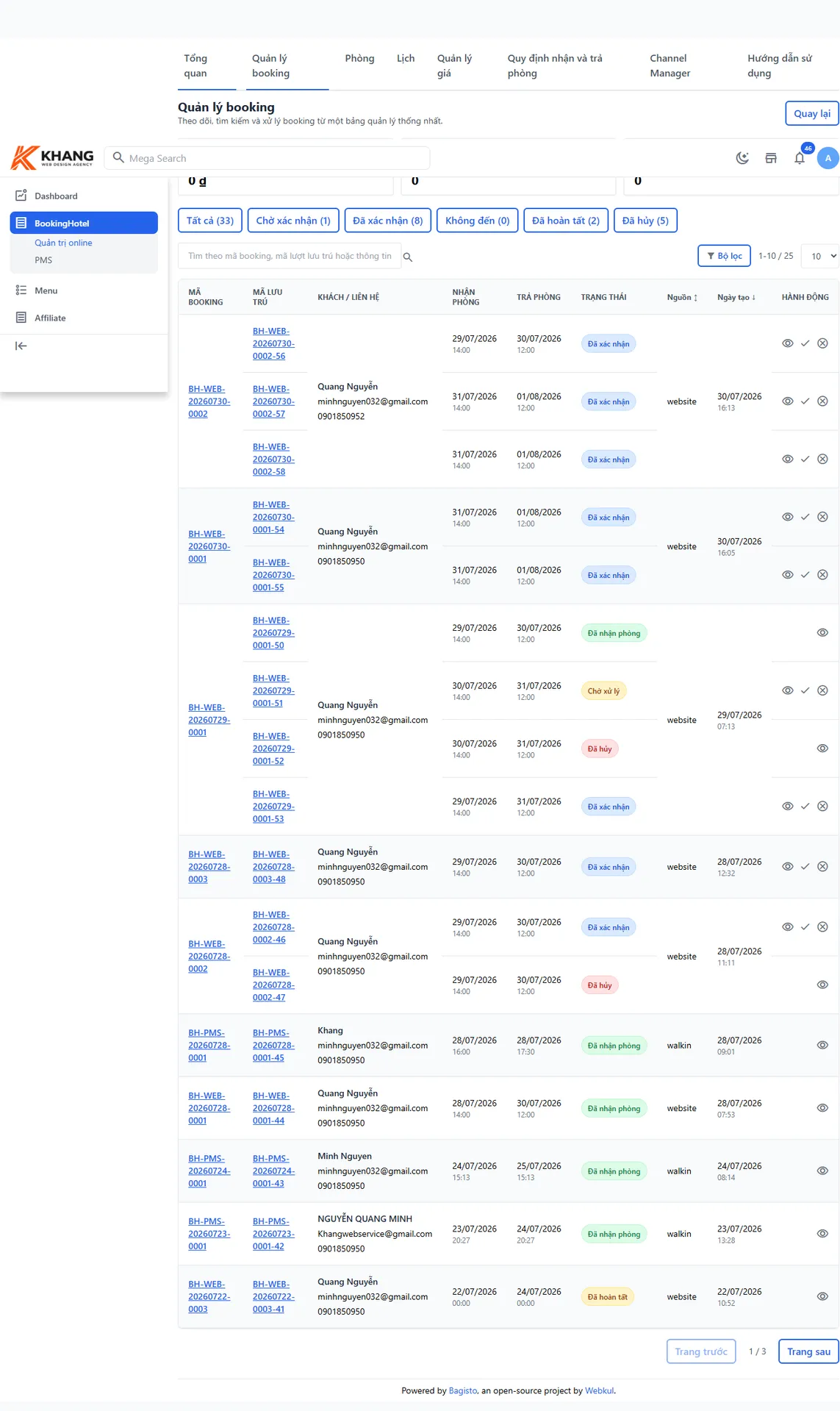840x1411 pixels.
Task: Confirm stay BH-WEB-20260730-0002-57 check icon
Action: coord(805,401)
